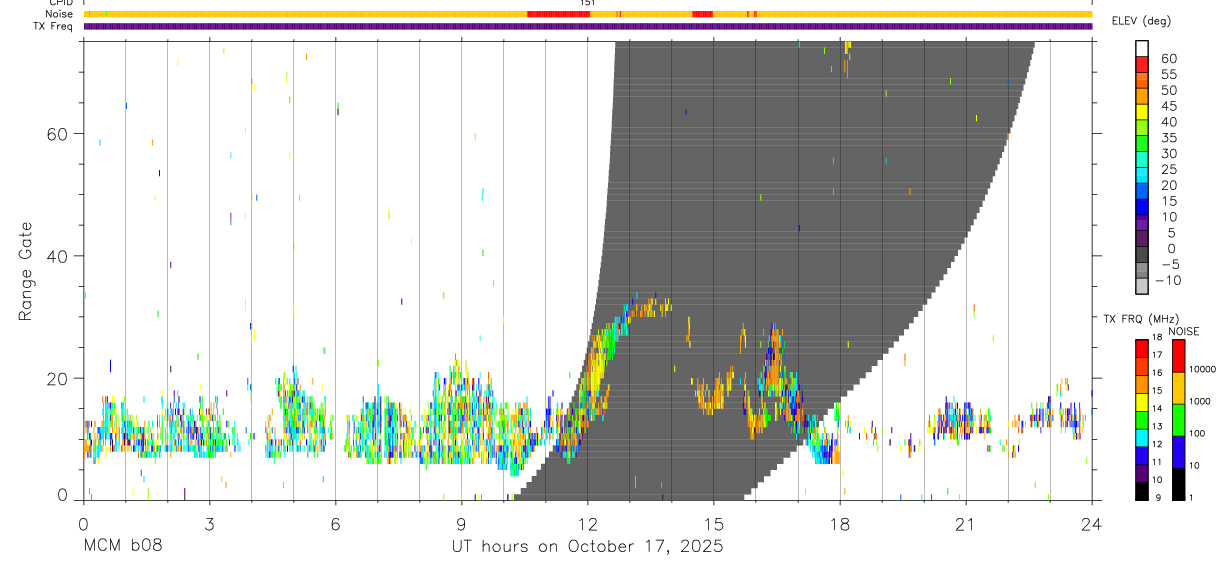Screen dimensions: 1228x567
Task: Pick the dark gray ELEV swatch beside 0
Action: pos(1141,255)
